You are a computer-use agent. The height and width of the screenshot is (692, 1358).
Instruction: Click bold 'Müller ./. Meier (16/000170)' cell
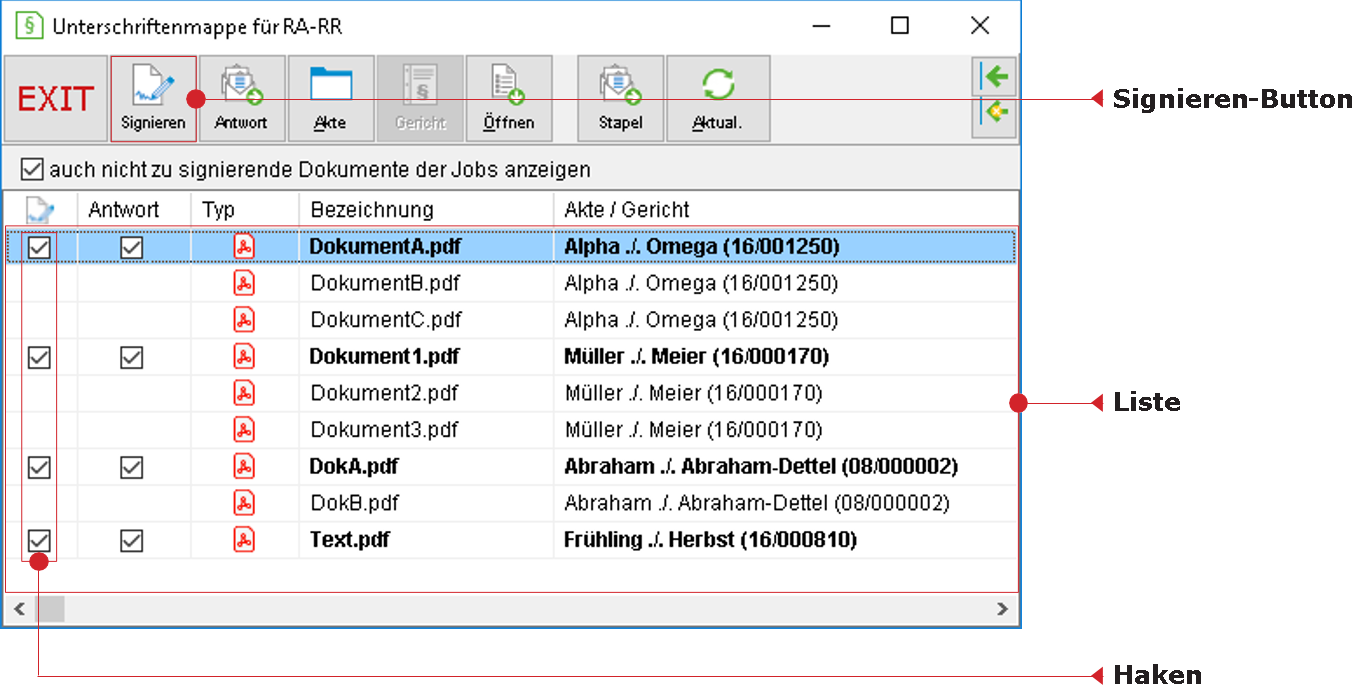click(x=696, y=356)
